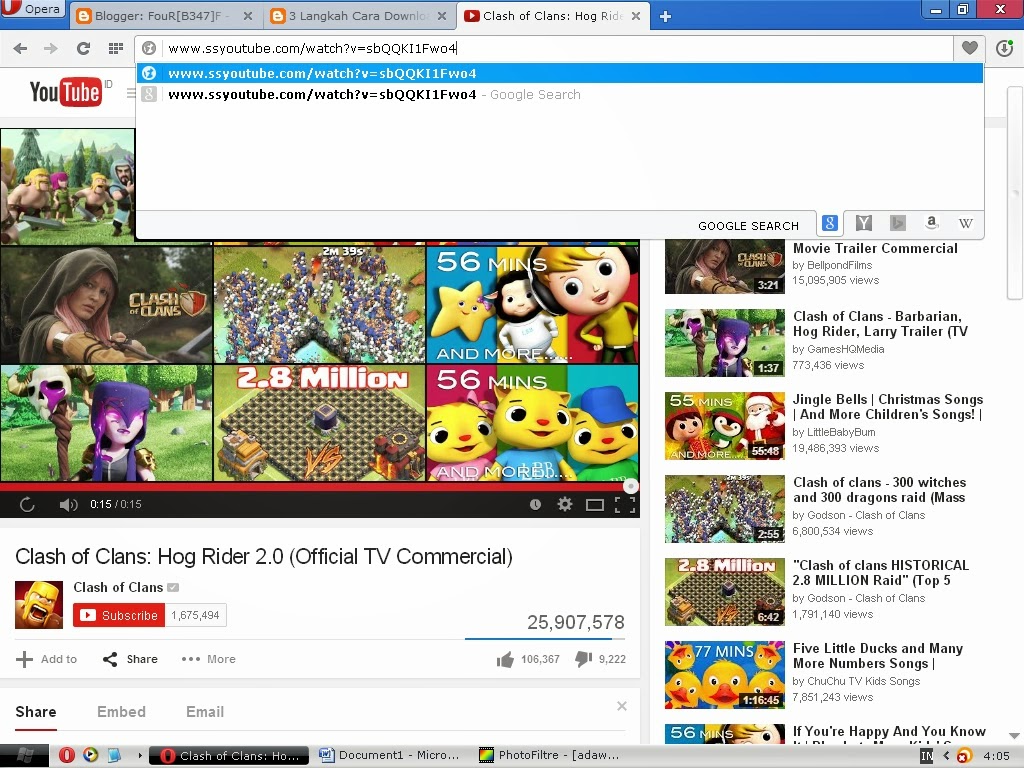Click the browser reload page icon
Image resolution: width=1024 pixels, height=768 pixels.
click(83, 48)
